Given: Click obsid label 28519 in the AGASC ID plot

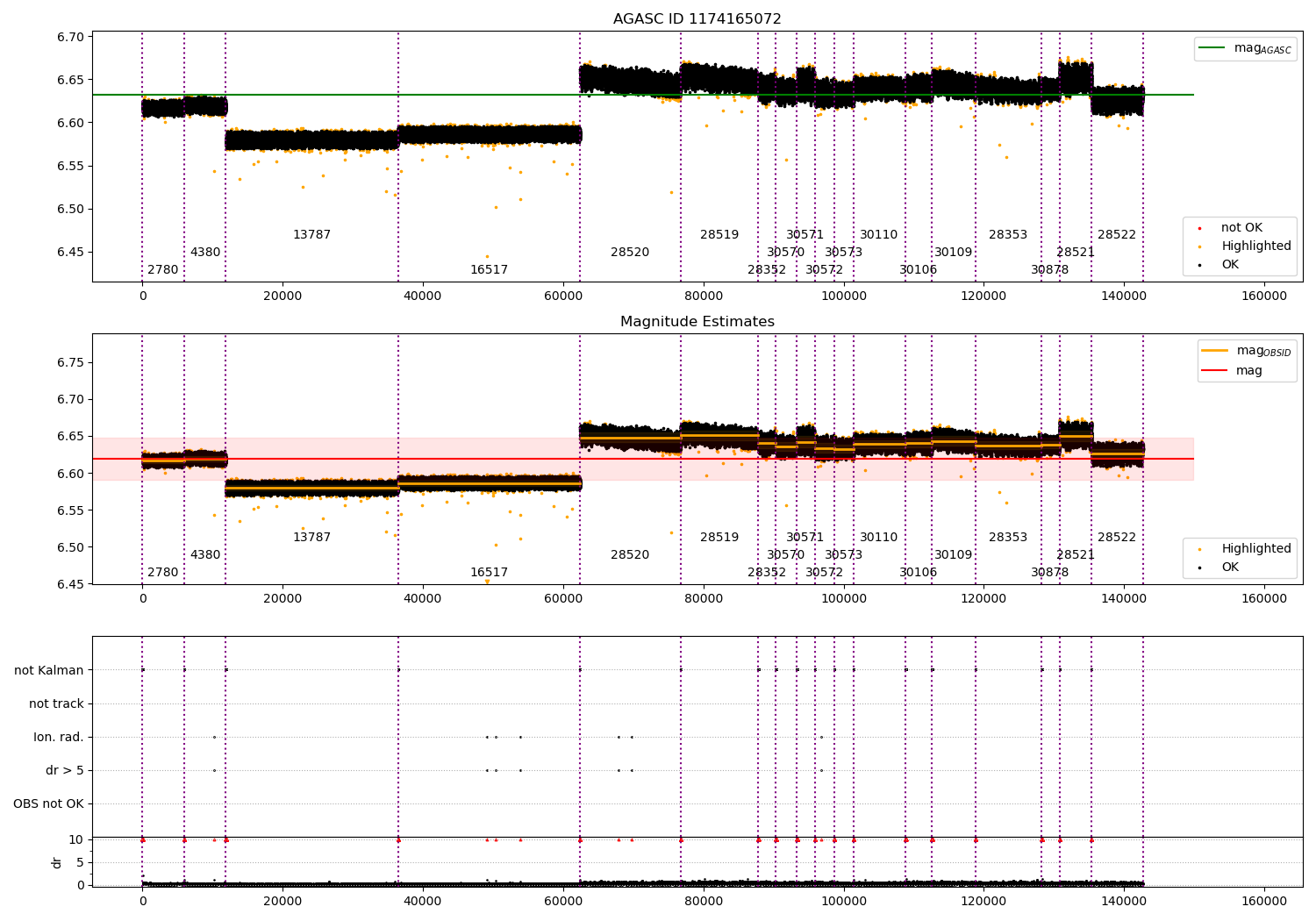Looking at the screenshot, I should tap(719, 235).
